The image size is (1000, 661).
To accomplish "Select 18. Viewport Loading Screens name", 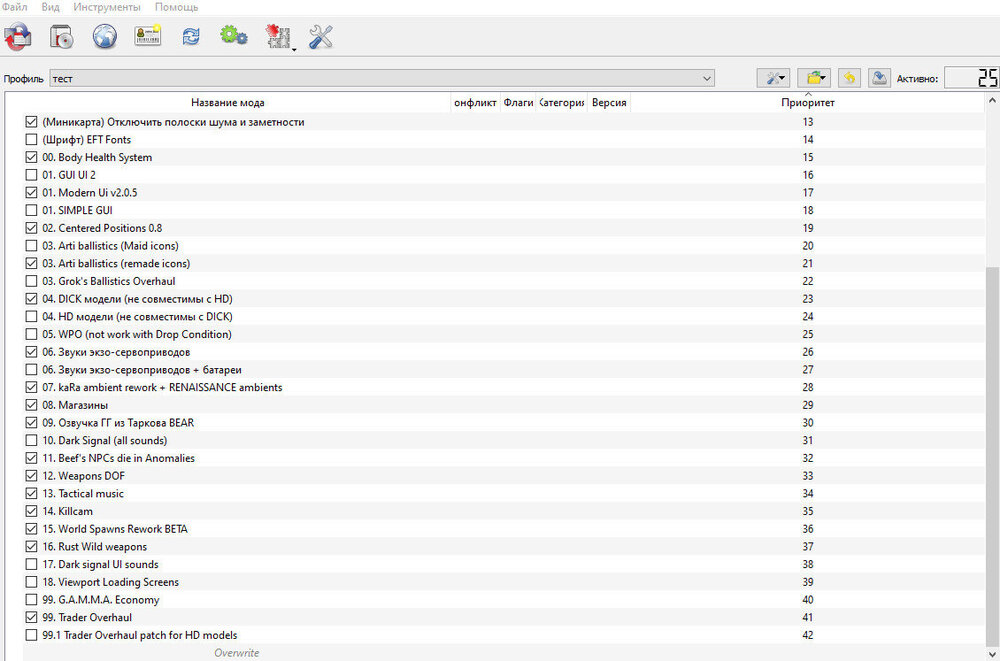I will [x=110, y=582].
